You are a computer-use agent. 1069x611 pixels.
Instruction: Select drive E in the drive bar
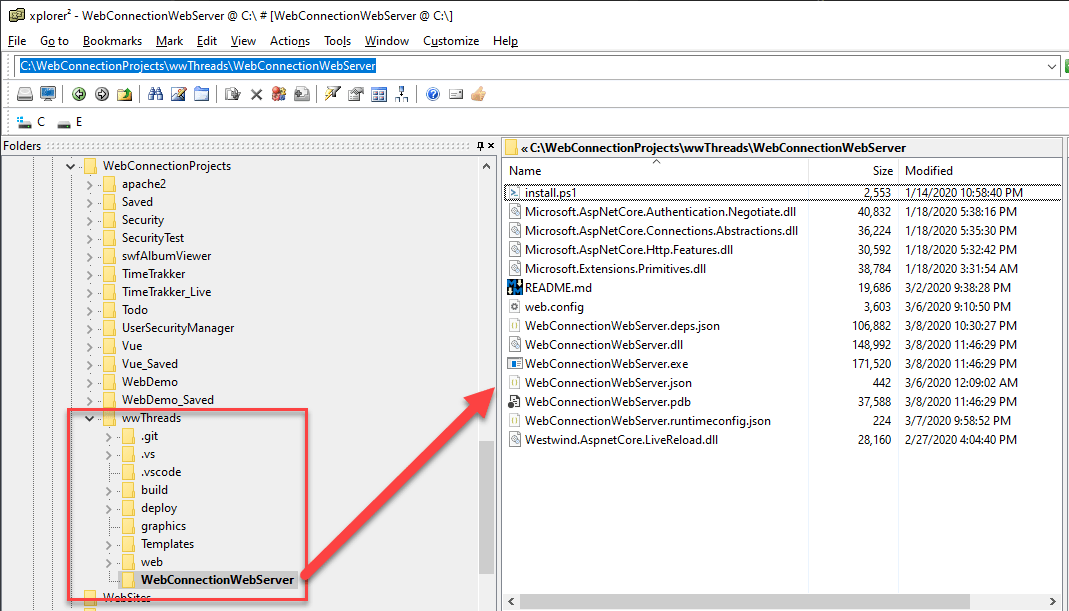coord(70,122)
